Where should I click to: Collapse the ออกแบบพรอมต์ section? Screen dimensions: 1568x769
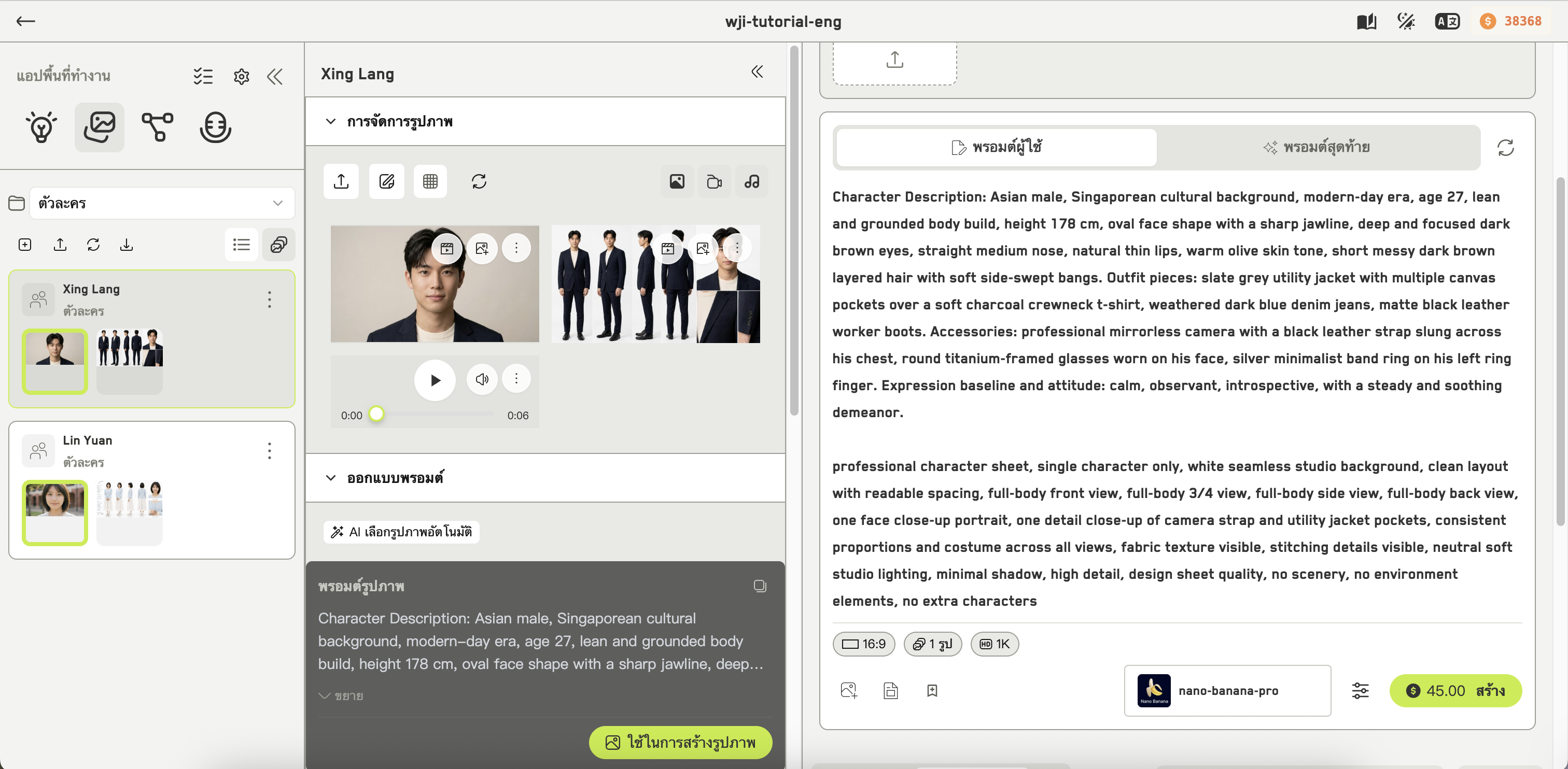click(x=330, y=478)
